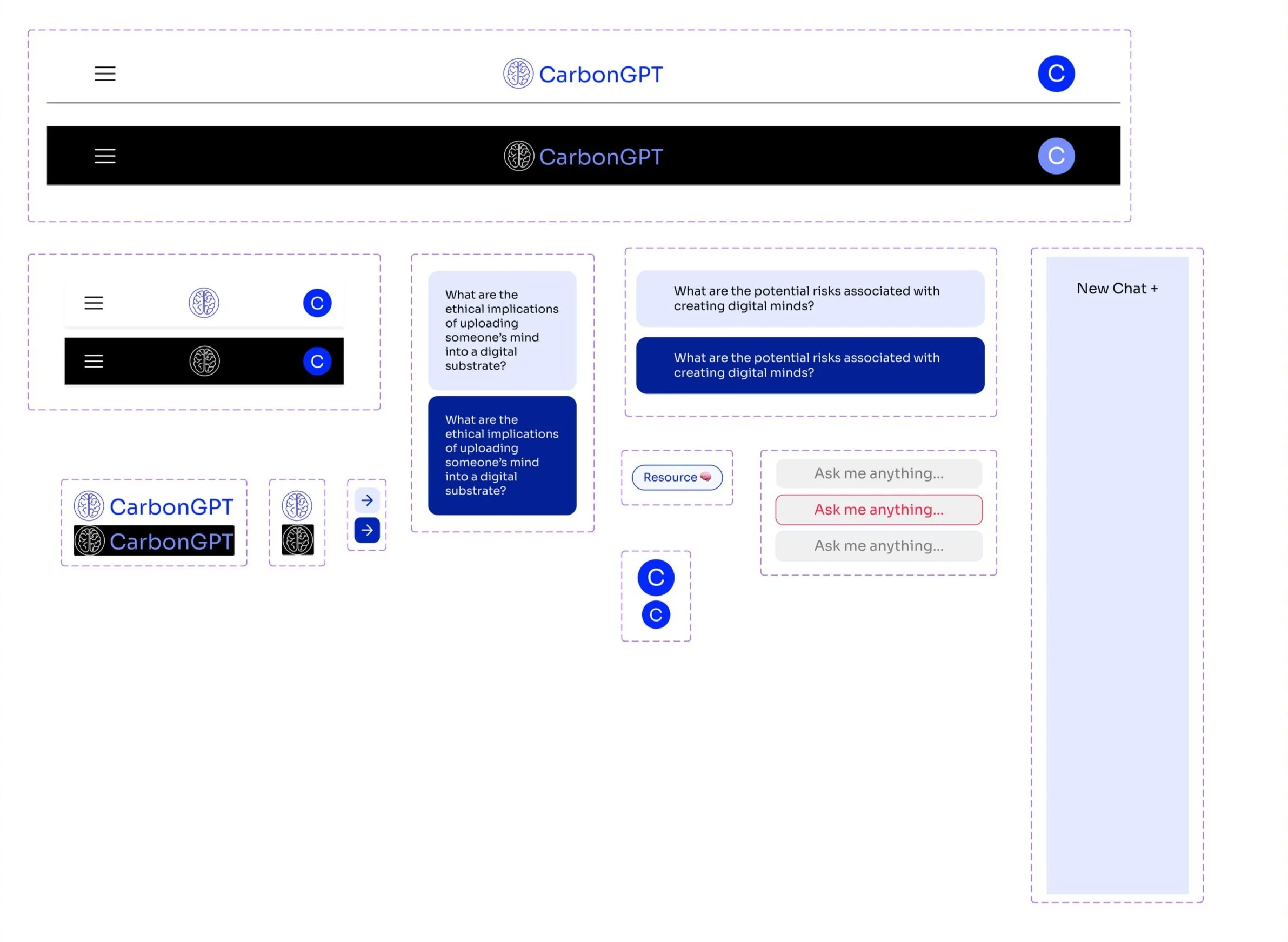Select the light ethical implications message card

click(502, 330)
